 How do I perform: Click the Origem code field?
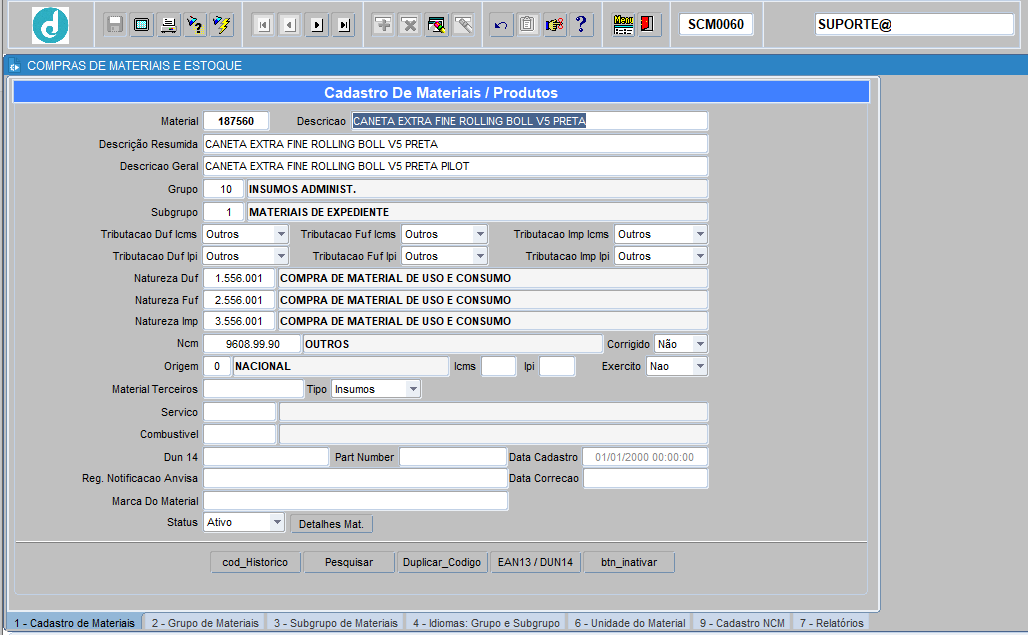pos(217,366)
